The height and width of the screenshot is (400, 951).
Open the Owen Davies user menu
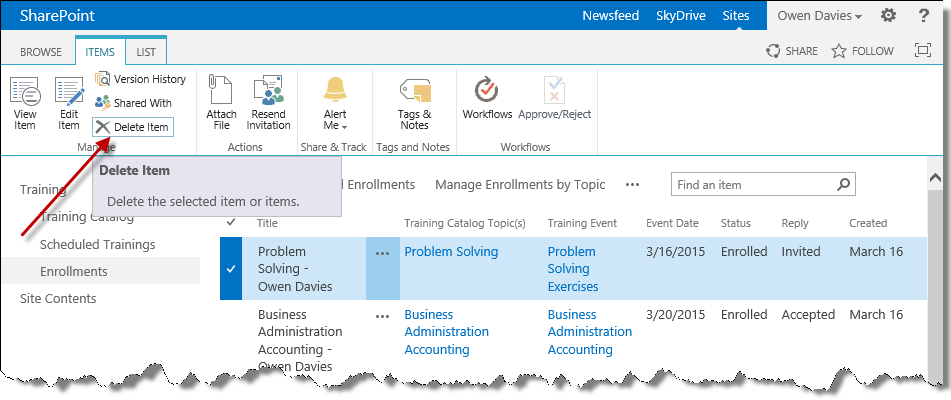point(819,16)
